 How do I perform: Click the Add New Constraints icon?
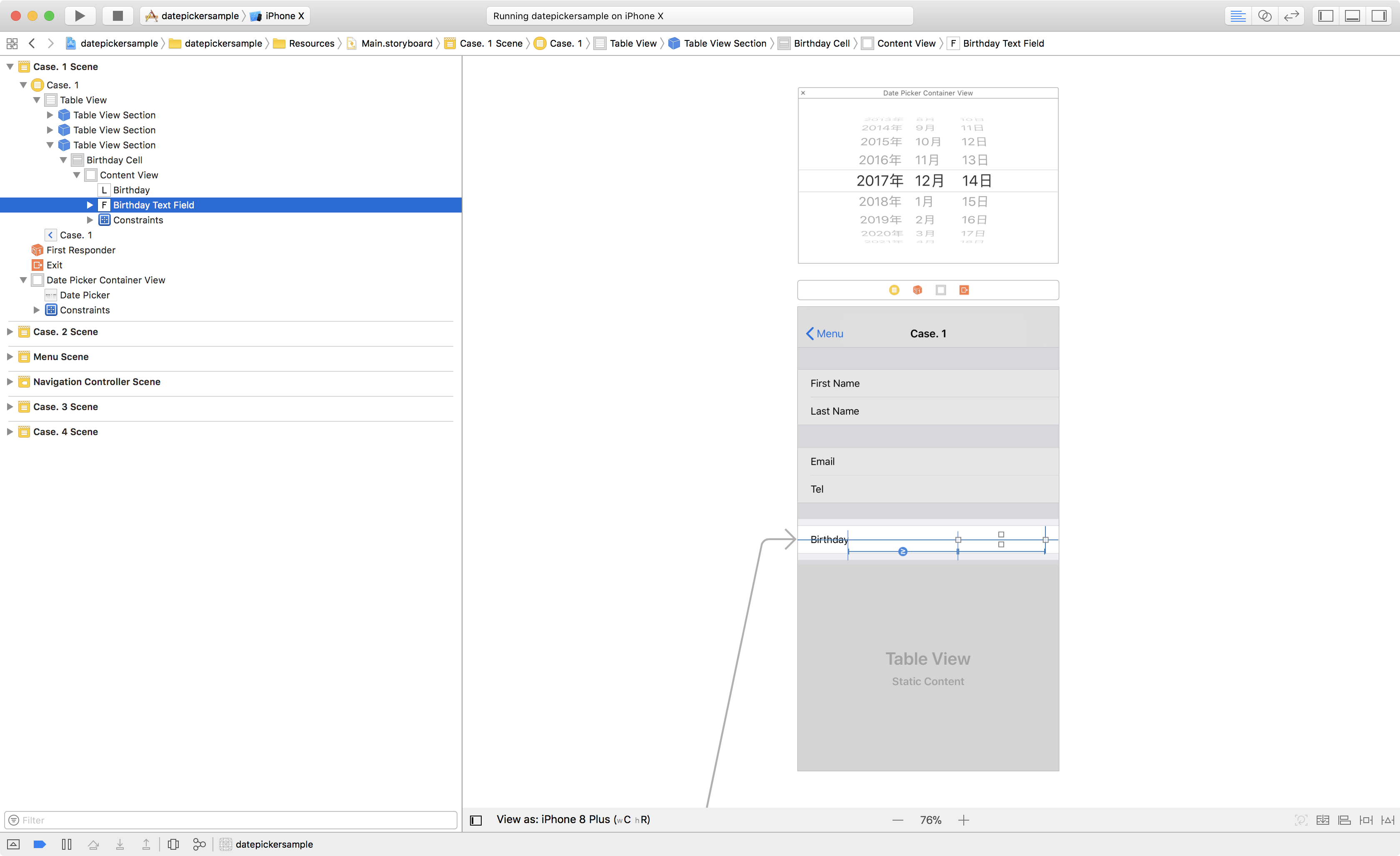point(1366,820)
